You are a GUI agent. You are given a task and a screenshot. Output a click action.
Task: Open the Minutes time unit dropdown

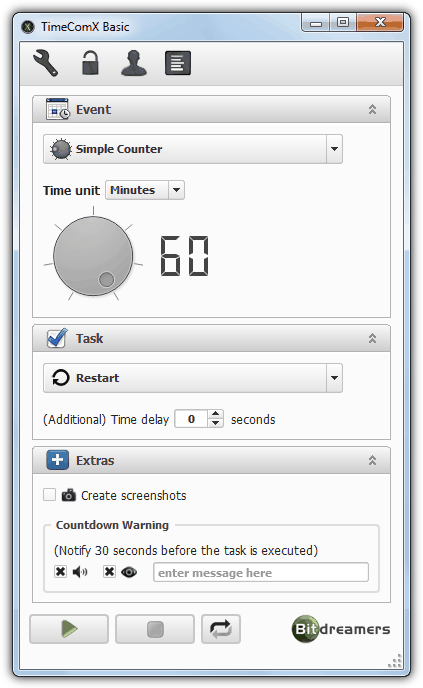coord(145,190)
